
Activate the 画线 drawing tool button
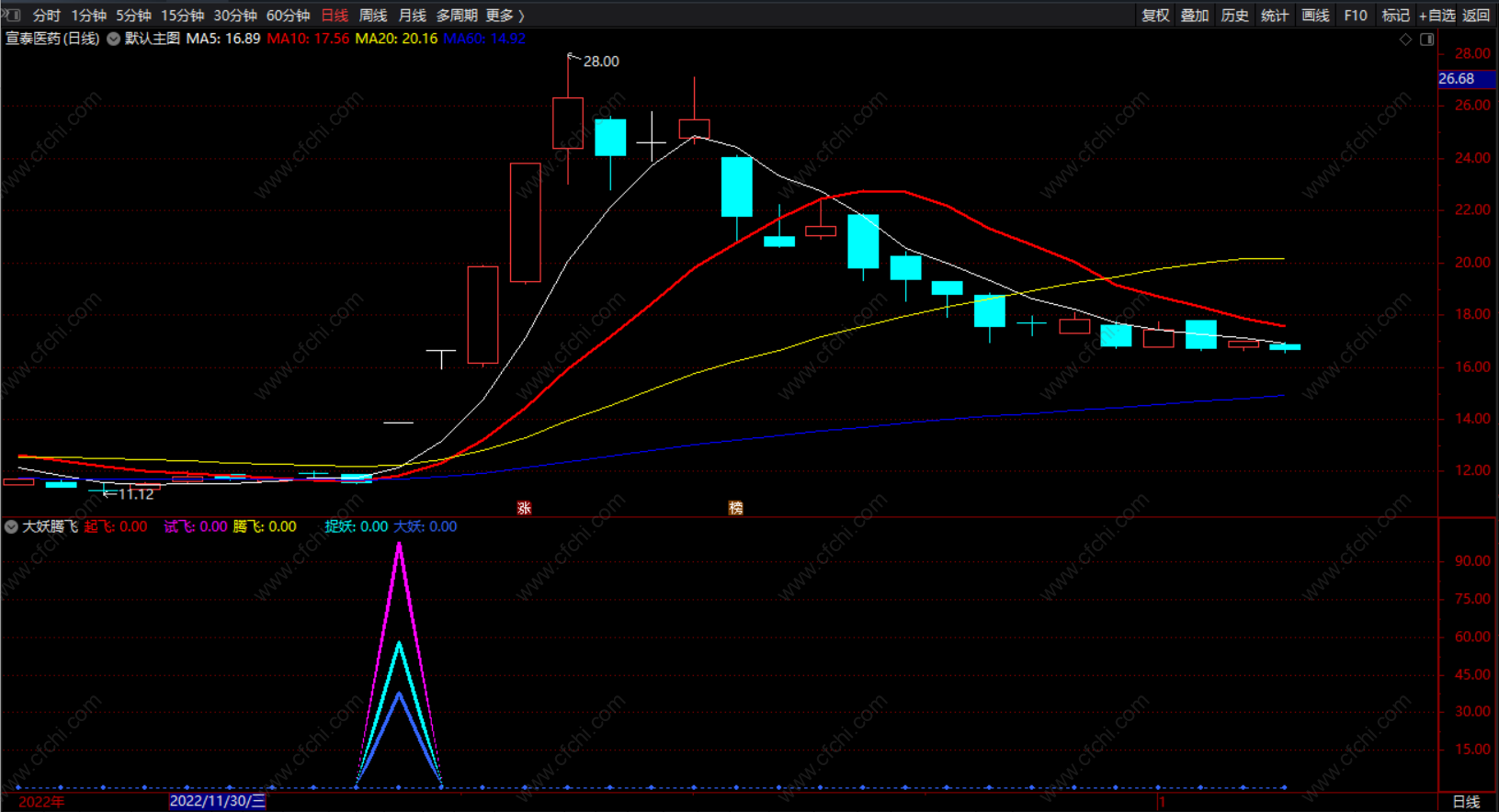tap(1315, 16)
